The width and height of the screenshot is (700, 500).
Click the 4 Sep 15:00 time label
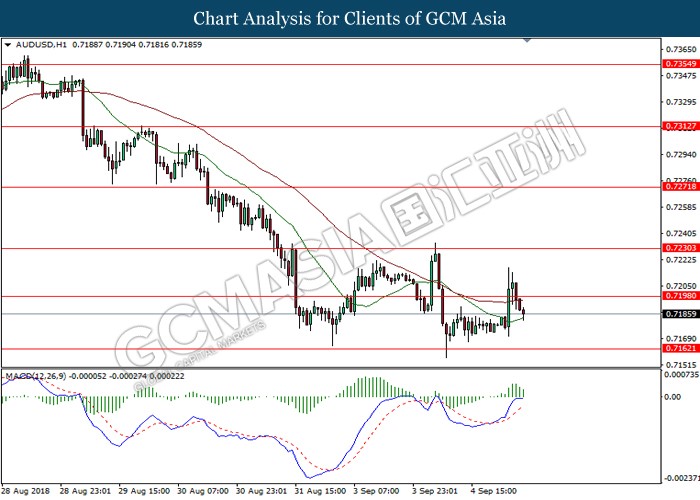(x=494, y=491)
